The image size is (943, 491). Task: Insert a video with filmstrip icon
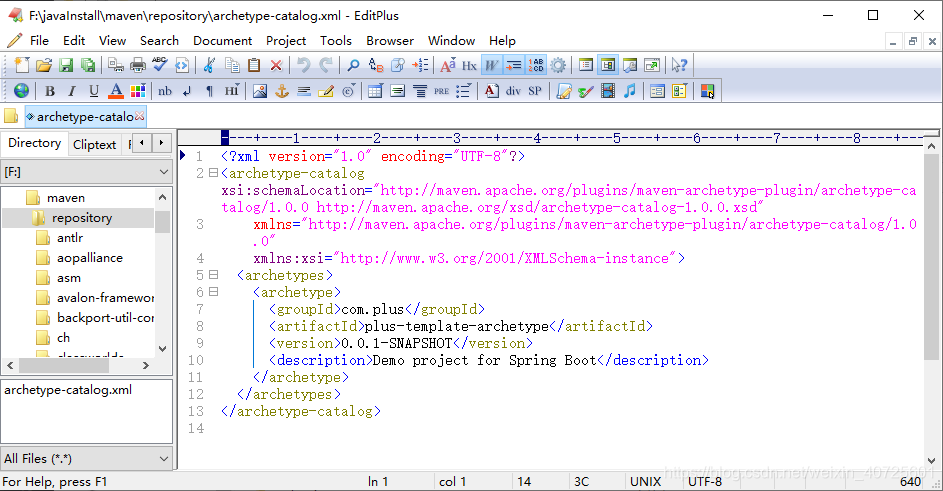coord(608,91)
